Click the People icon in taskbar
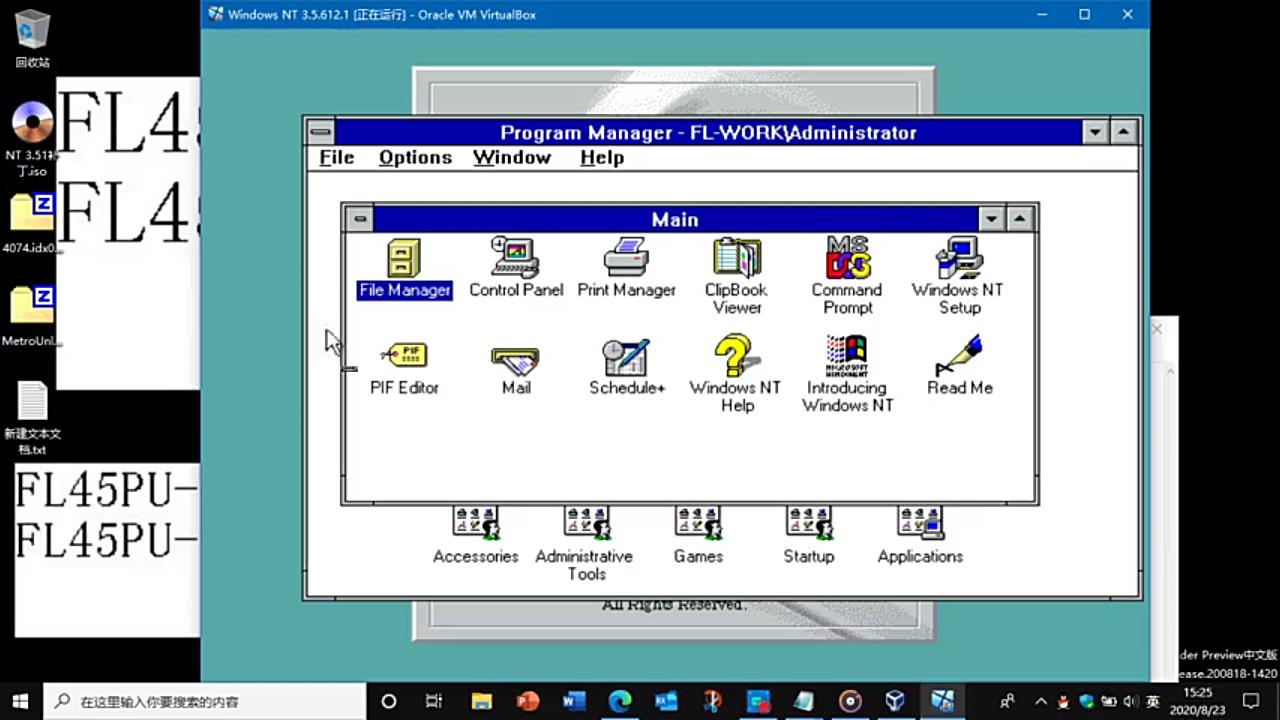 click(x=1008, y=701)
